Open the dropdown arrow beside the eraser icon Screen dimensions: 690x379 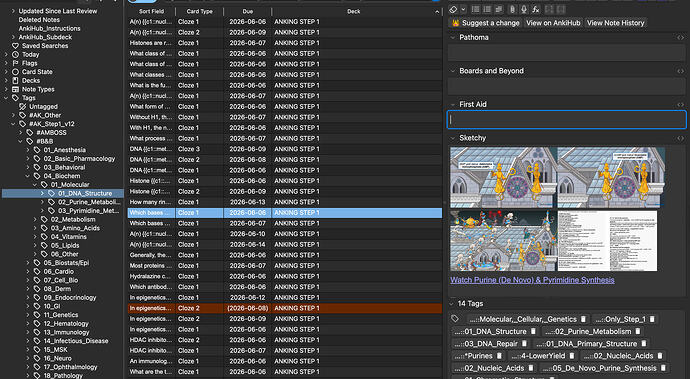[463, 9]
